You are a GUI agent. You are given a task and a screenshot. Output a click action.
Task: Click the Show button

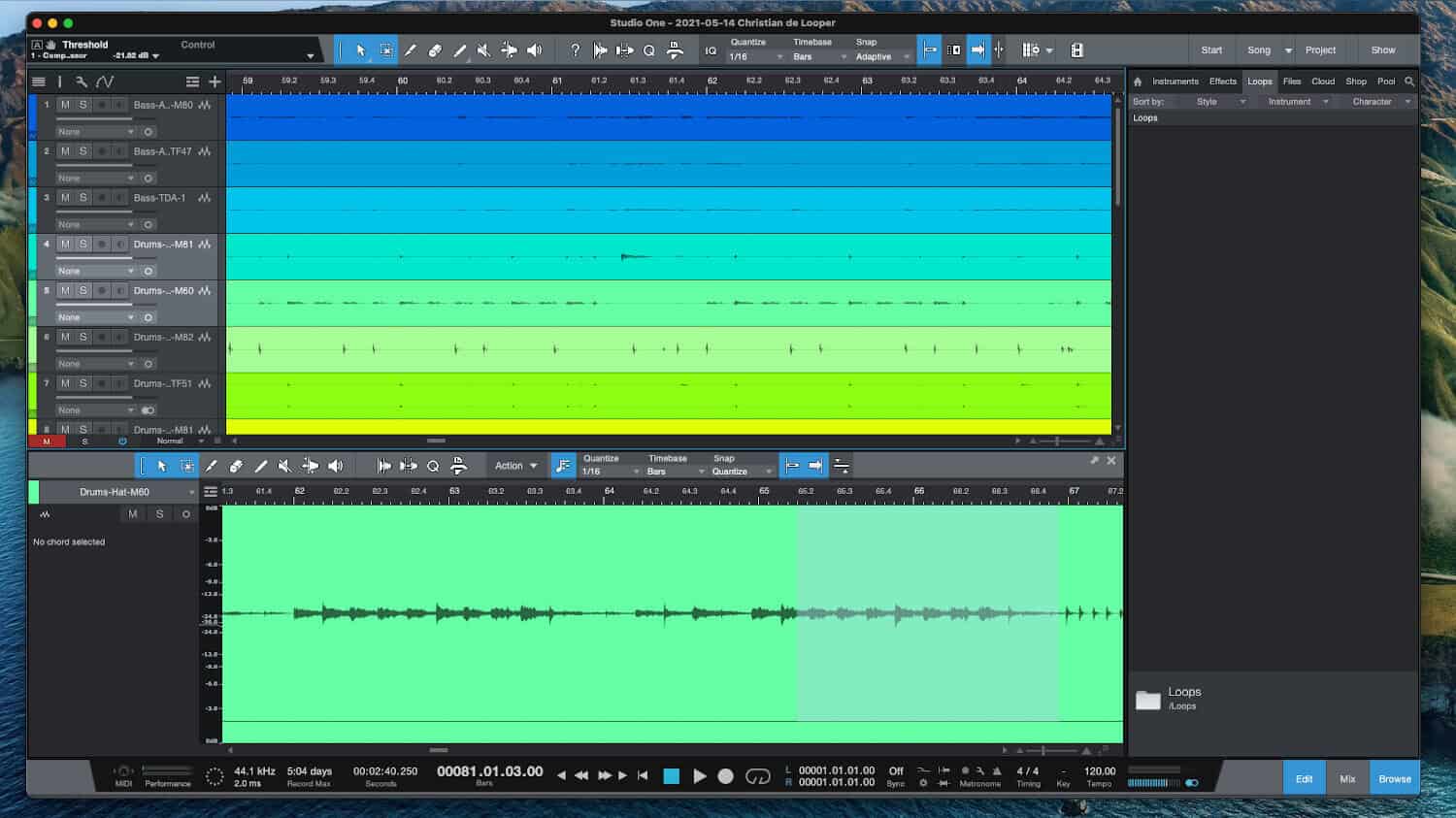tap(1383, 50)
